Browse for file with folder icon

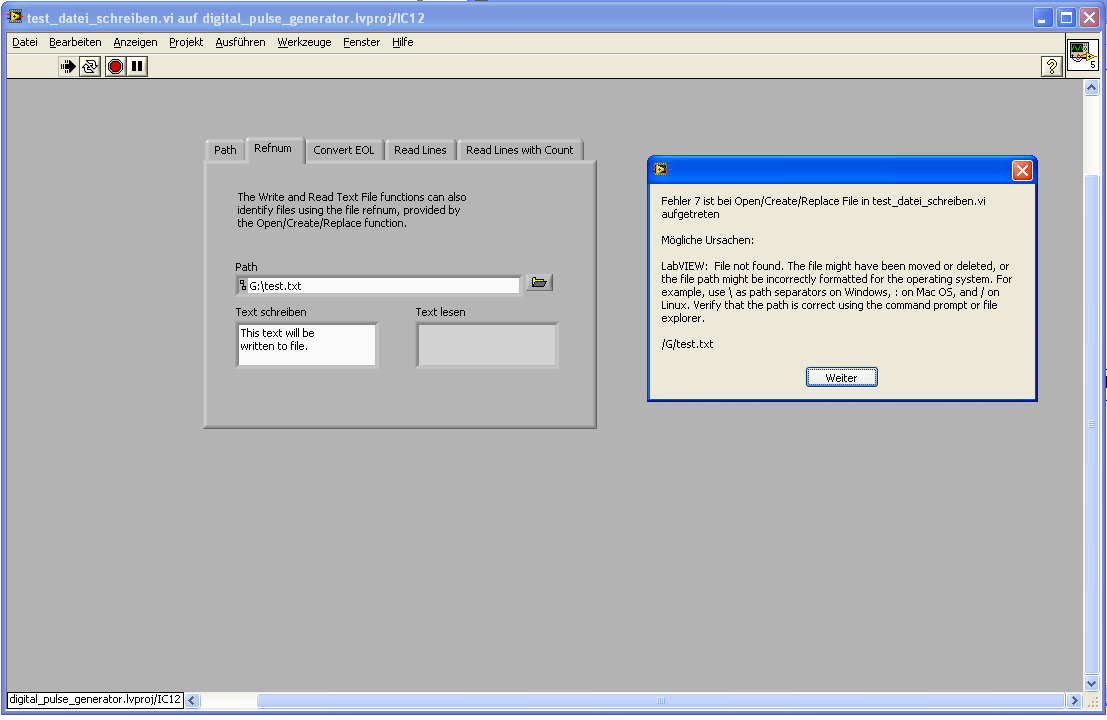(x=539, y=282)
